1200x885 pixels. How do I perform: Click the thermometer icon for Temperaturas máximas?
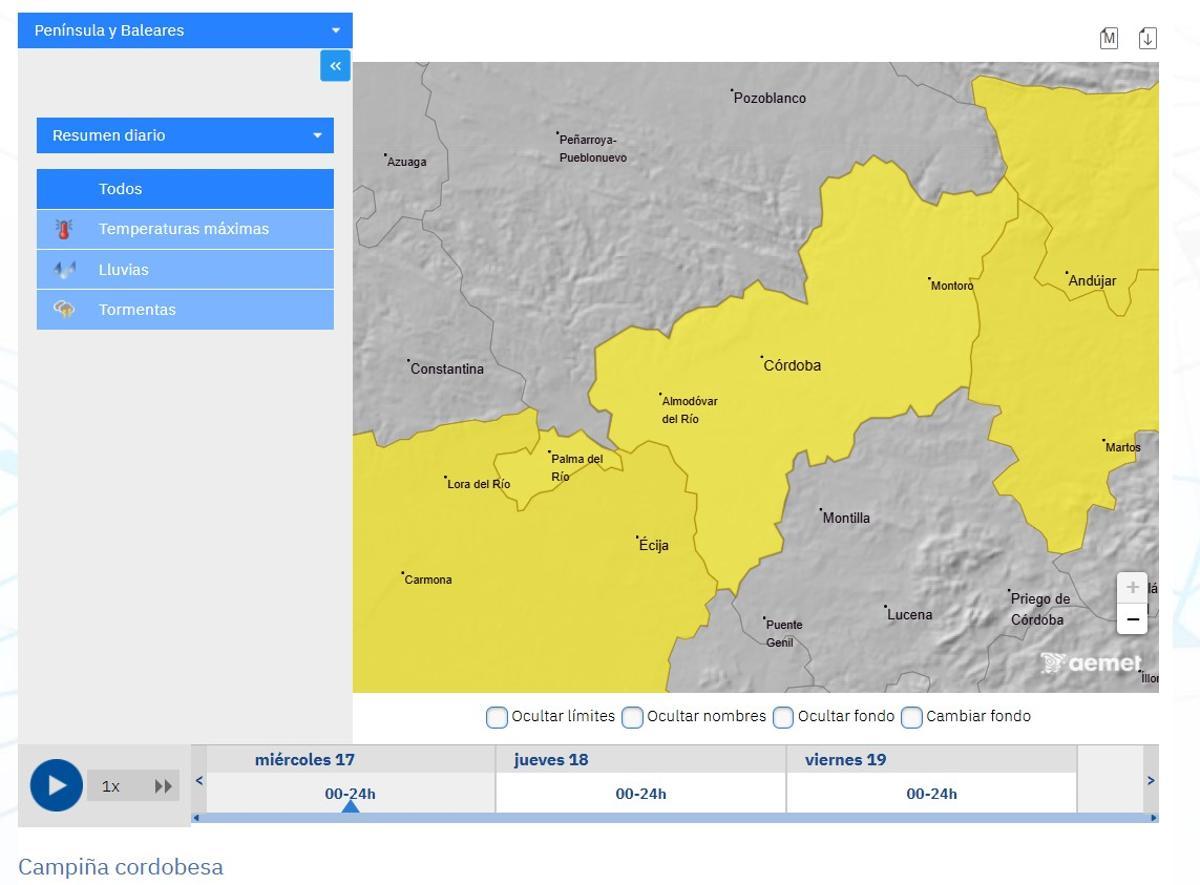click(x=64, y=230)
